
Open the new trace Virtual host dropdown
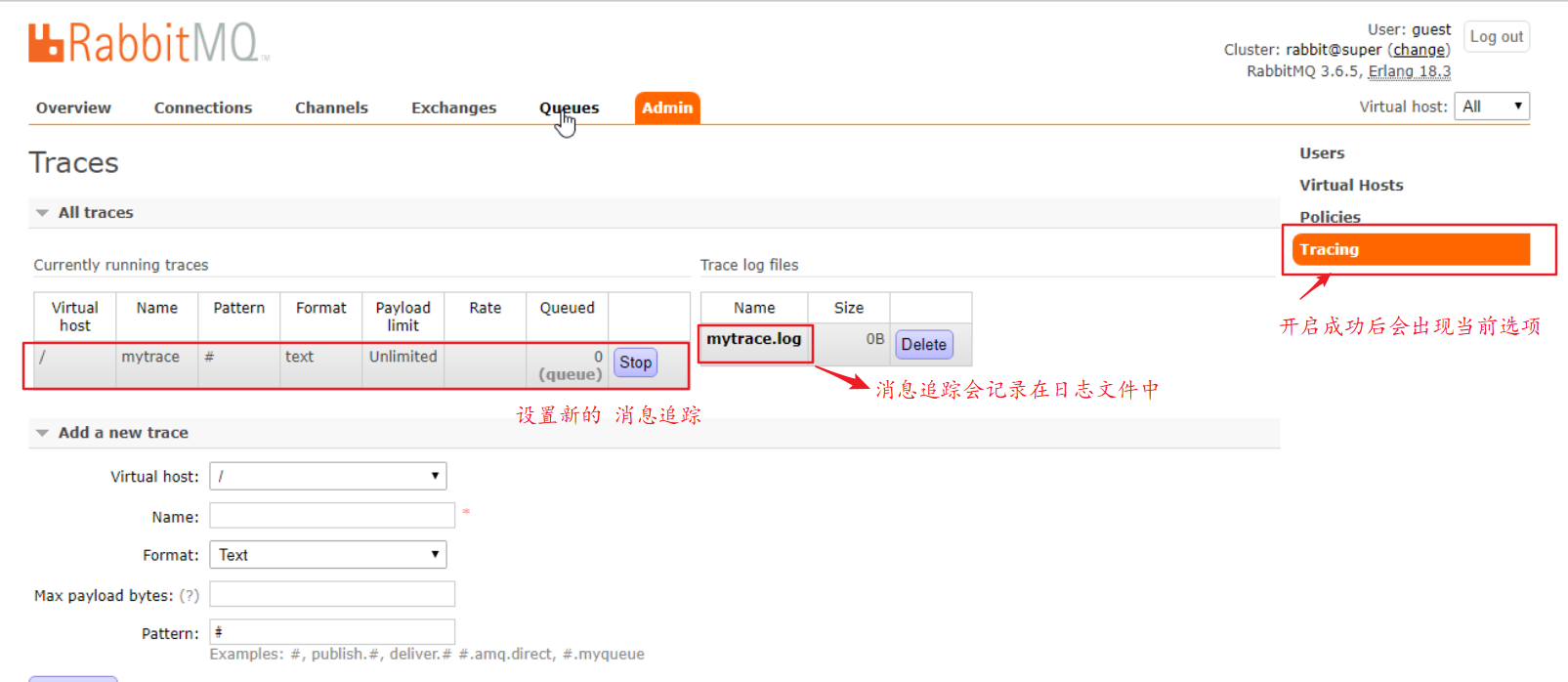coord(328,476)
